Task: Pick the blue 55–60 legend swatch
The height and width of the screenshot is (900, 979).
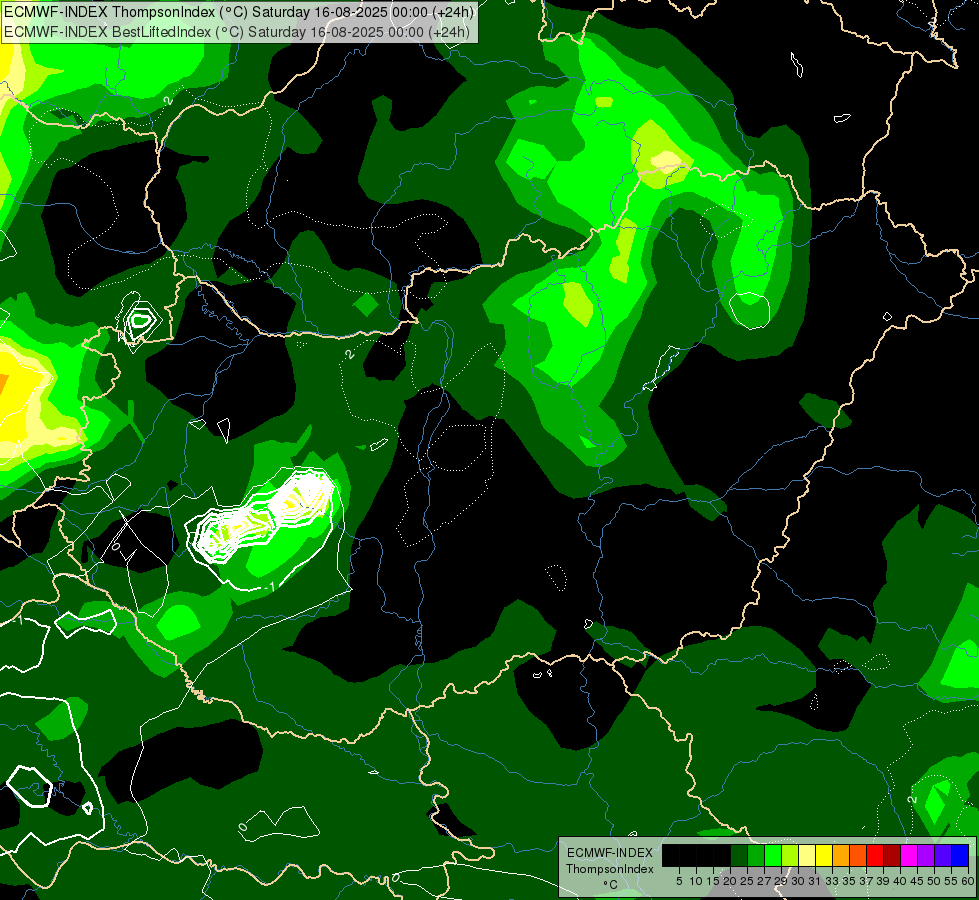Action: pos(960,855)
